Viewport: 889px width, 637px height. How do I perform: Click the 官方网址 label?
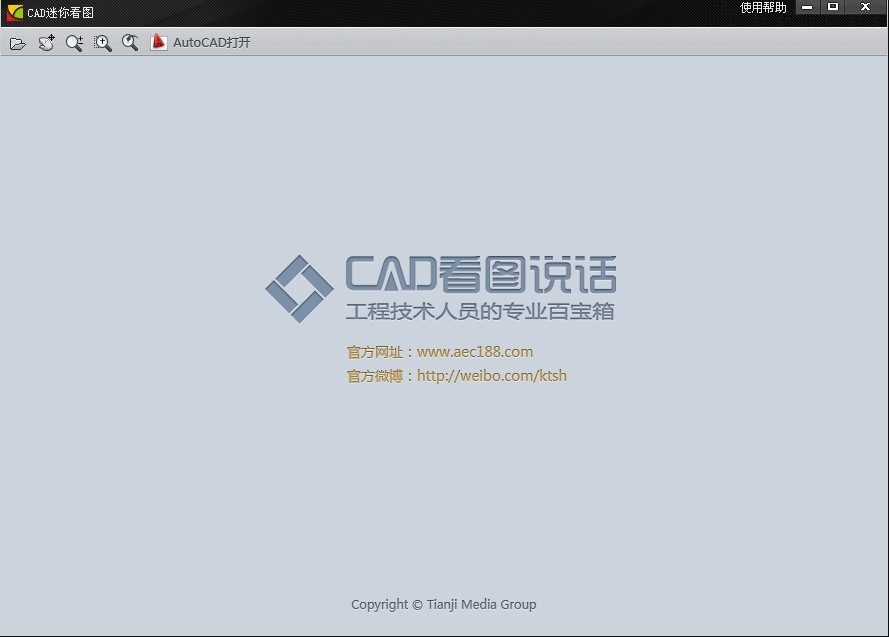(375, 352)
